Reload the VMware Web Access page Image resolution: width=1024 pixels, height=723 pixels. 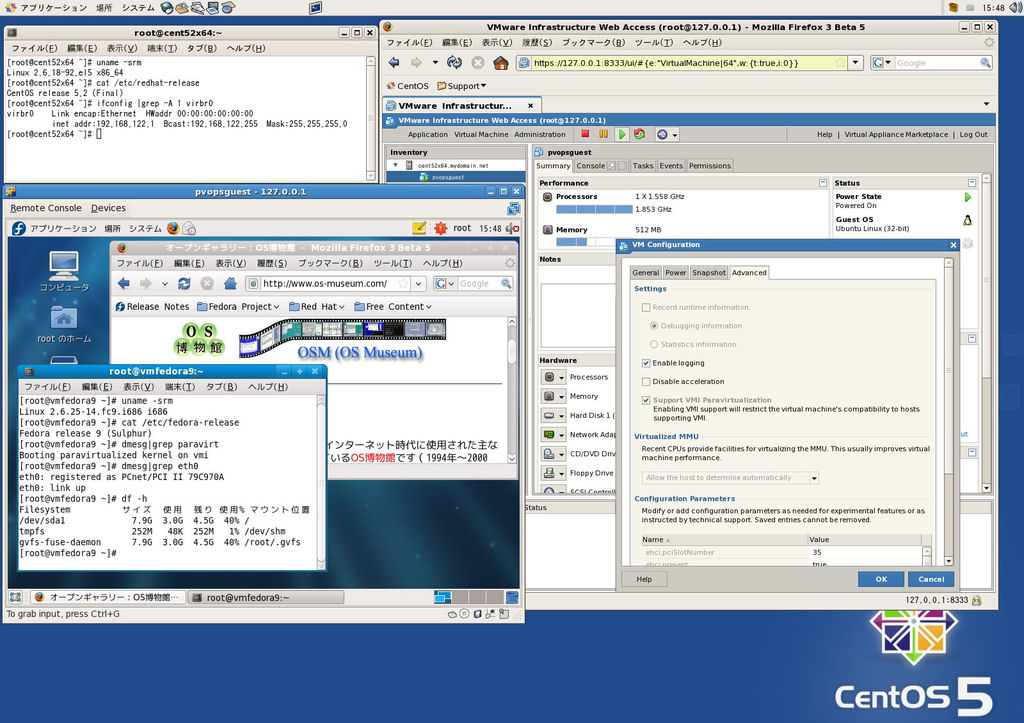coord(455,63)
